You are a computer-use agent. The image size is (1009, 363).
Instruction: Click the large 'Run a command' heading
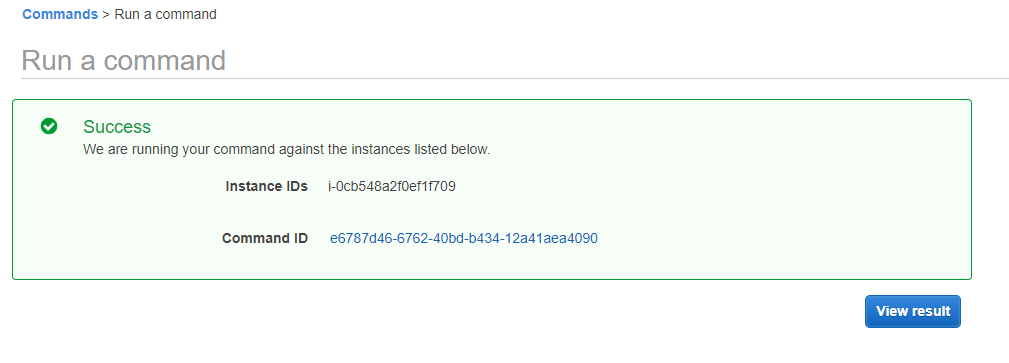click(124, 60)
